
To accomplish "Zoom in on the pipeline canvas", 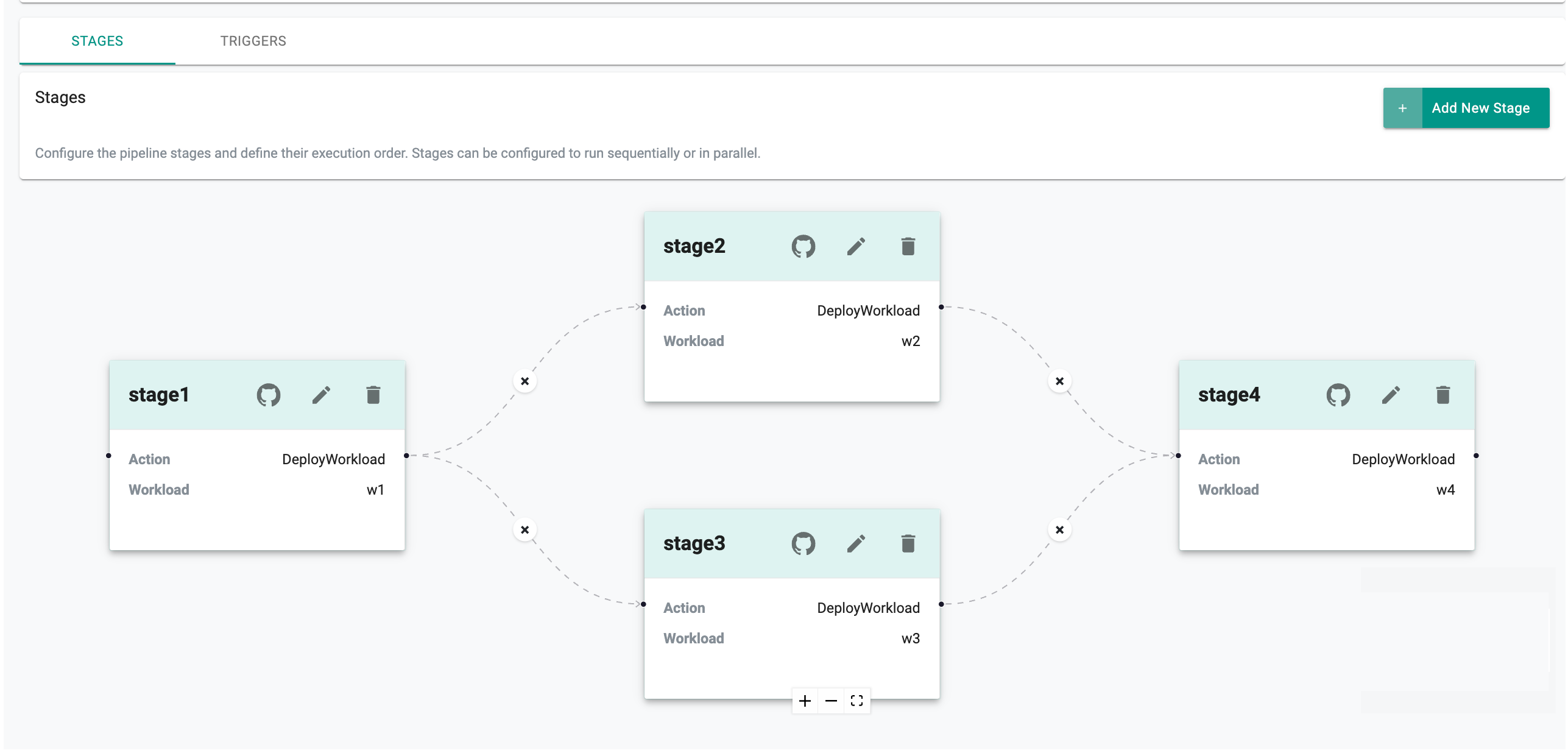I will 805,701.
